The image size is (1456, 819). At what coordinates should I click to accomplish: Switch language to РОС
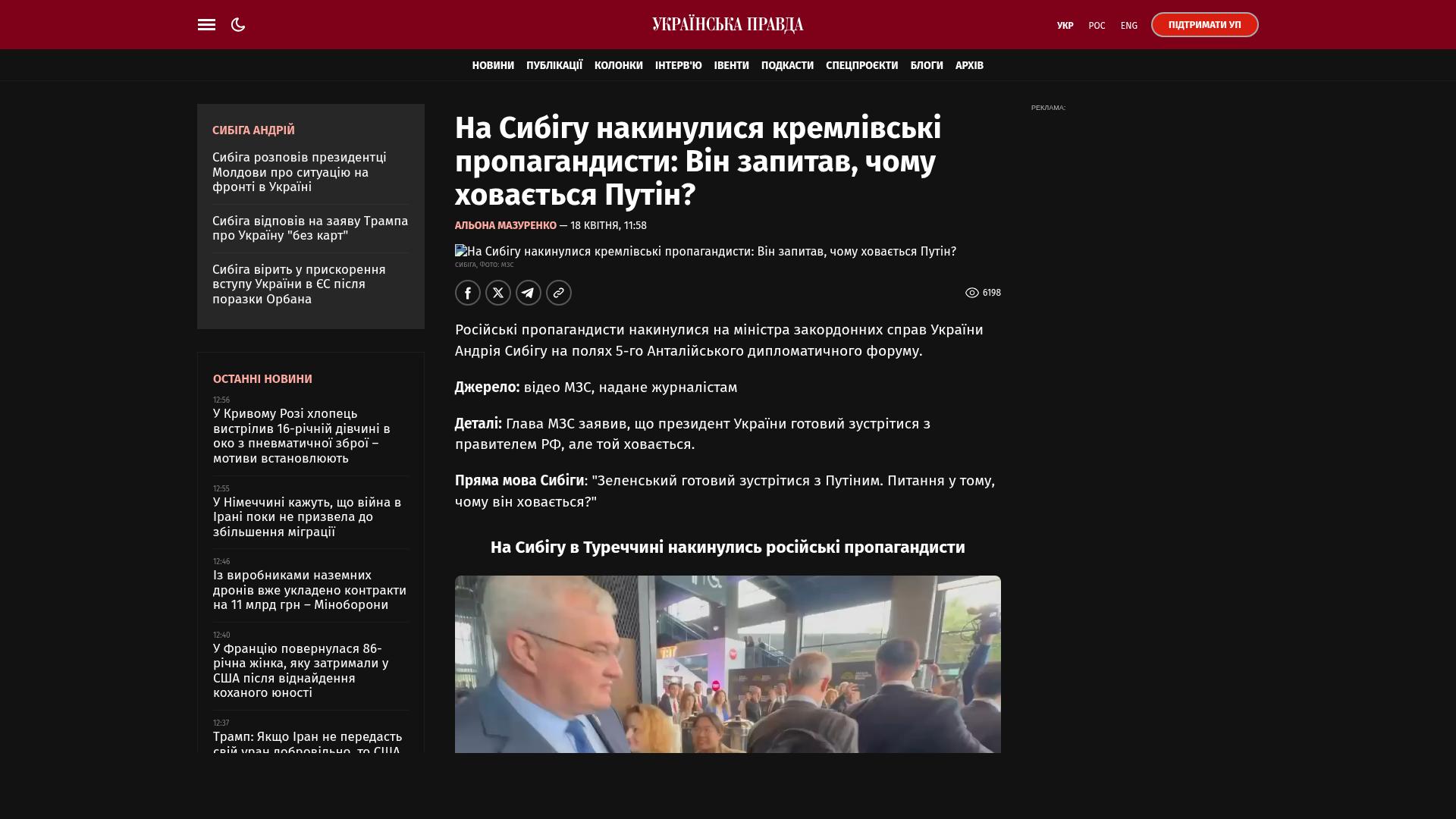(1097, 26)
